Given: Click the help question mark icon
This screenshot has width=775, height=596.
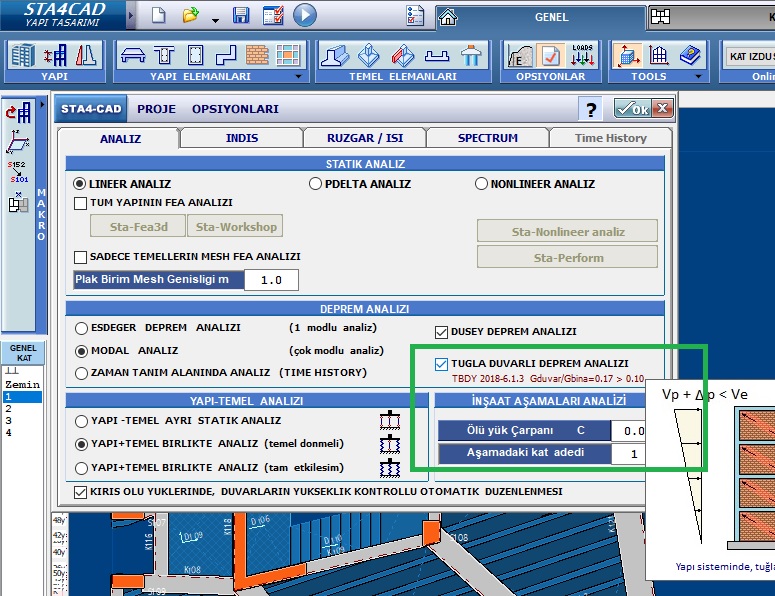Looking at the screenshot, I should click(x=592, y=109).
